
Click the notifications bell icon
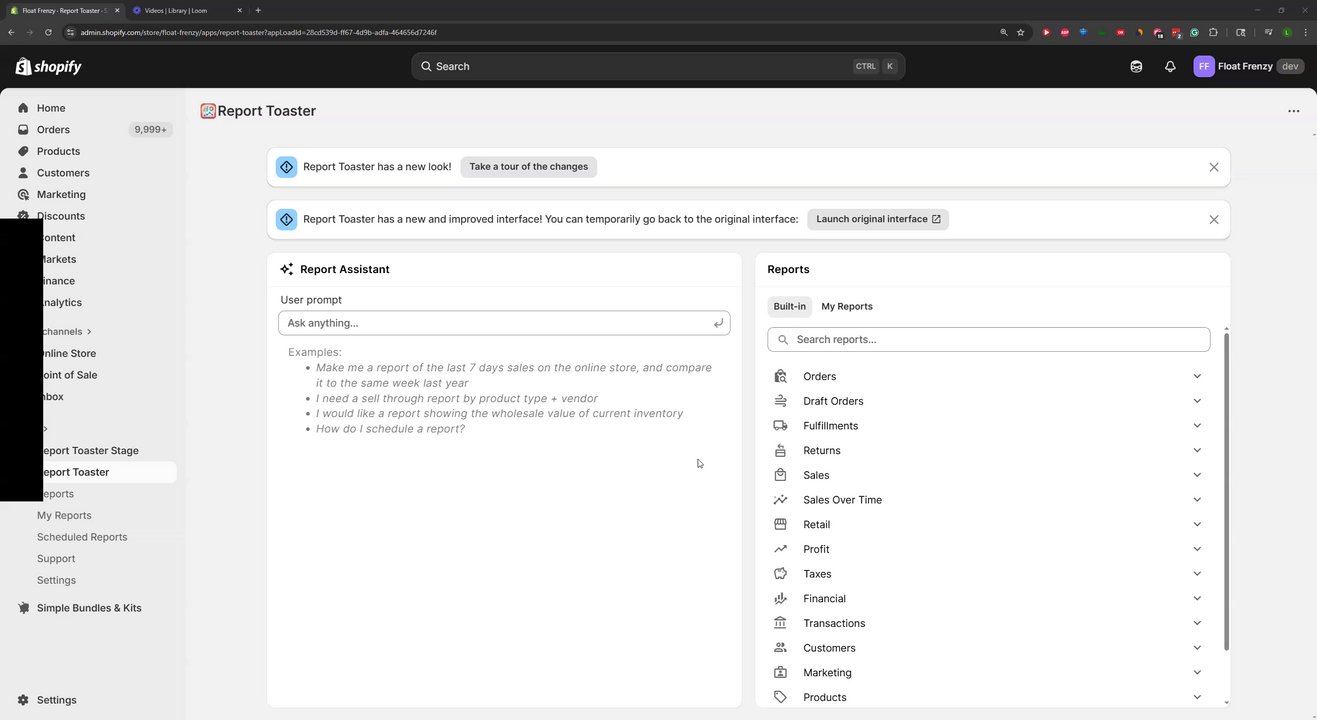pyautogui.click(x=1170, y=67)
